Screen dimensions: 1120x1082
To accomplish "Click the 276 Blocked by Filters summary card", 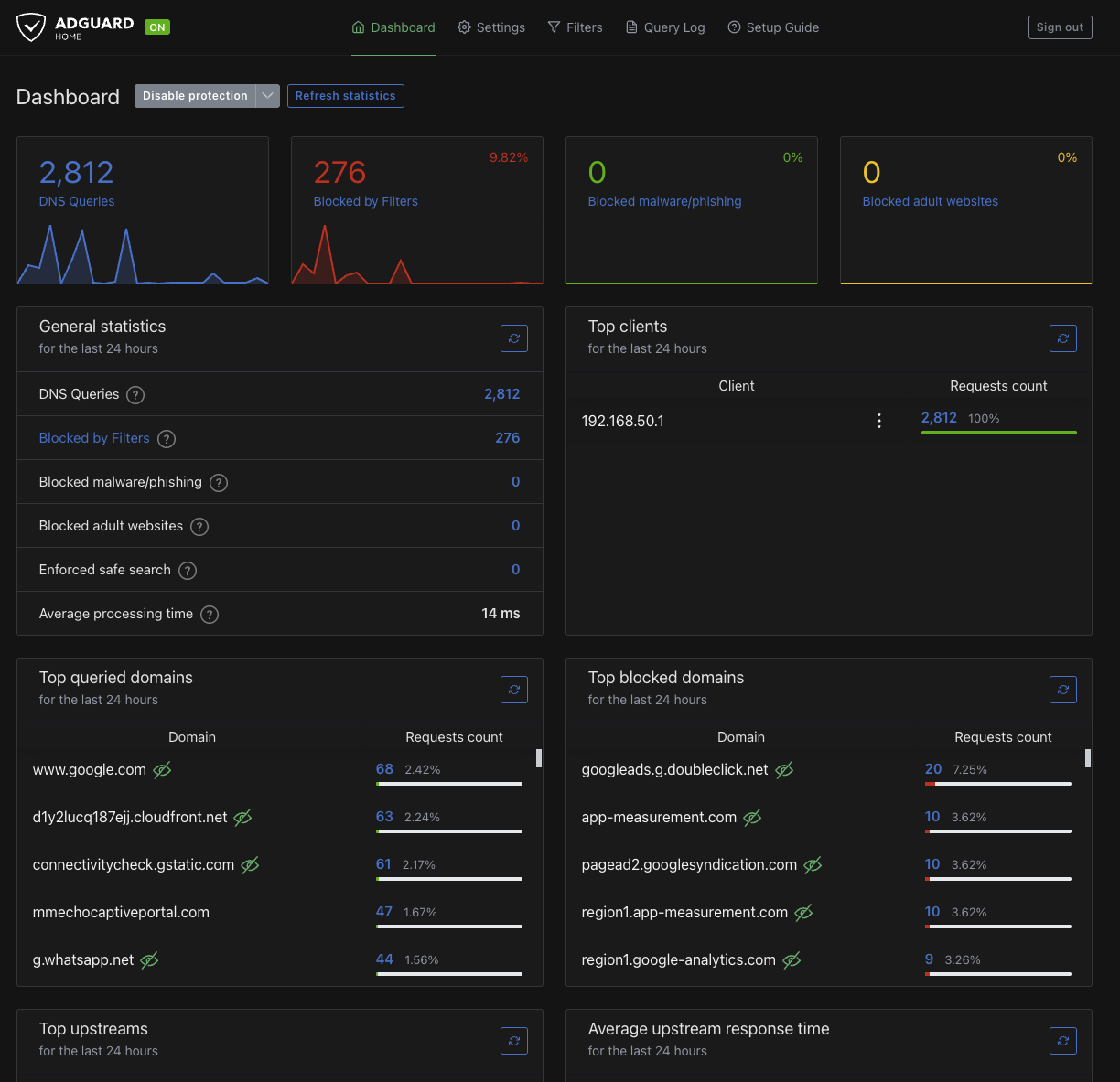I will (x=417, y=210).
